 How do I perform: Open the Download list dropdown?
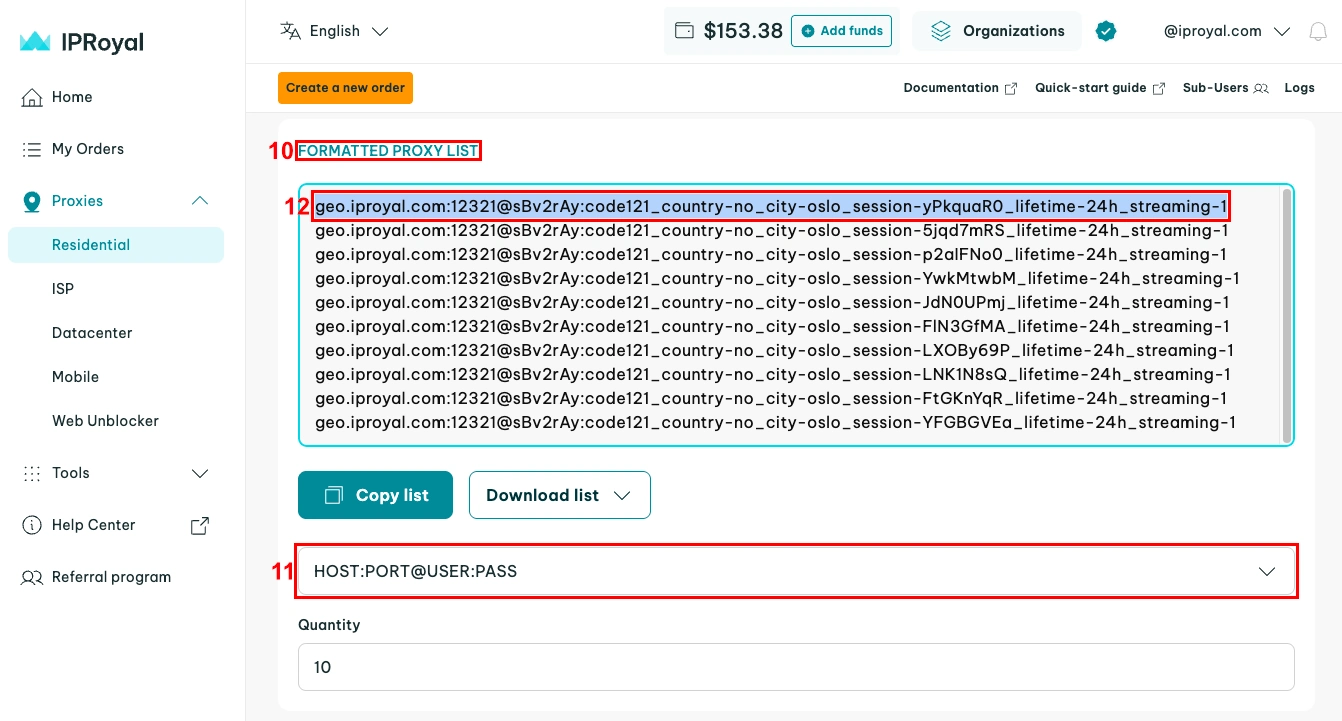coord(560,495)
